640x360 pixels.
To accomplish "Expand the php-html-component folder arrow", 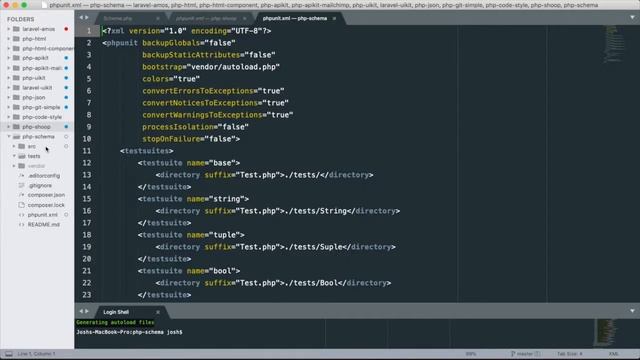I will pyautogui.click(x=9, y=49).
